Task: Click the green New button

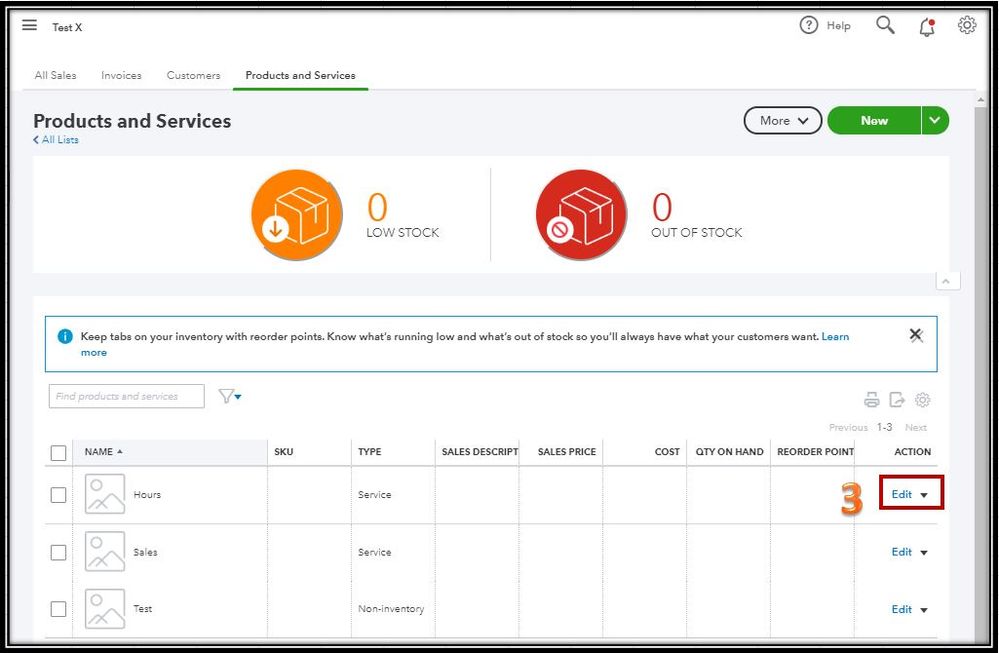Action: click(873, 121)
